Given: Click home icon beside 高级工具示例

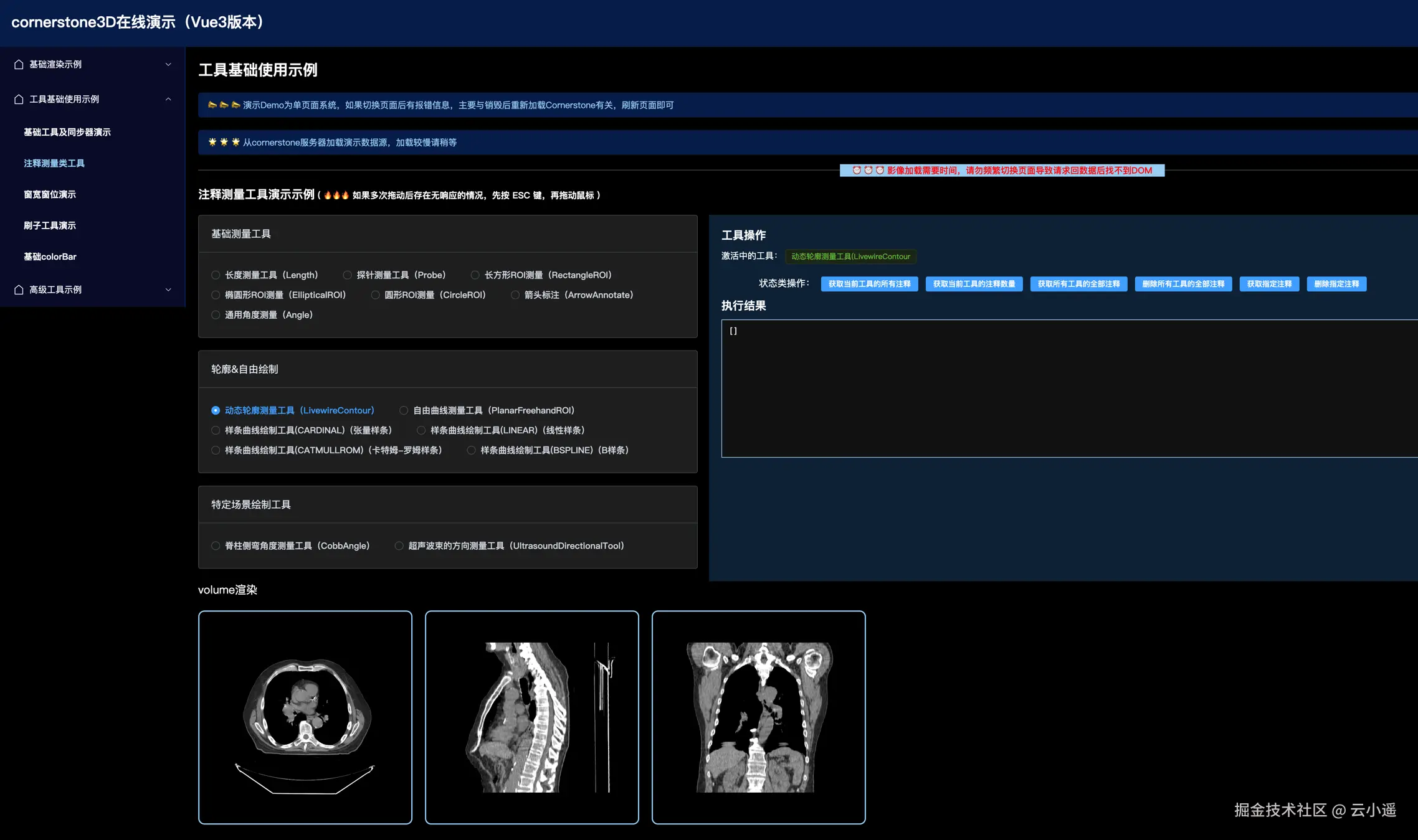Looking at the screenshot, I should [x=19, y=290].
